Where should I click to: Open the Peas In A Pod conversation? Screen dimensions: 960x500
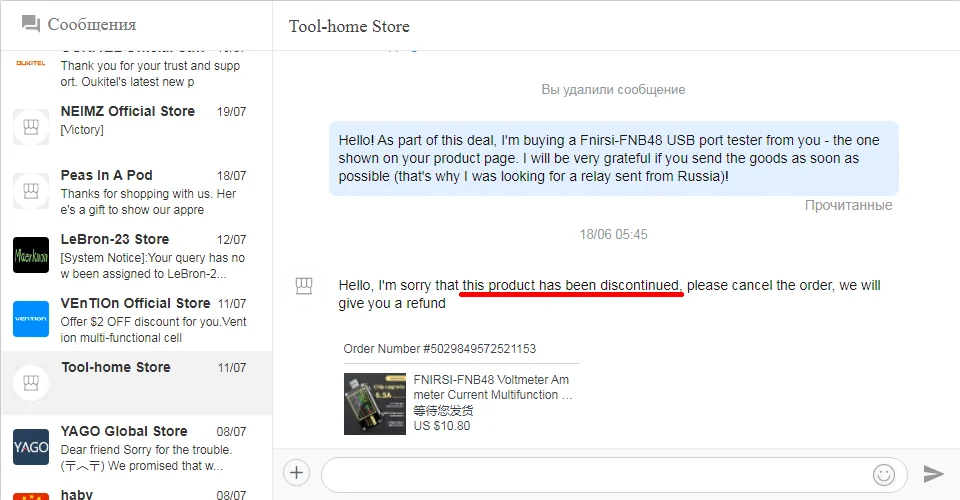click(137, 191)
